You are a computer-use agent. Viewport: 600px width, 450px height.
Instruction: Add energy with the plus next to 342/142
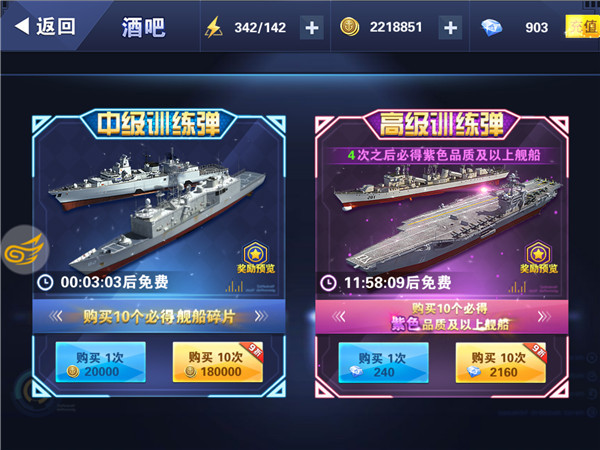click(311, 28)
